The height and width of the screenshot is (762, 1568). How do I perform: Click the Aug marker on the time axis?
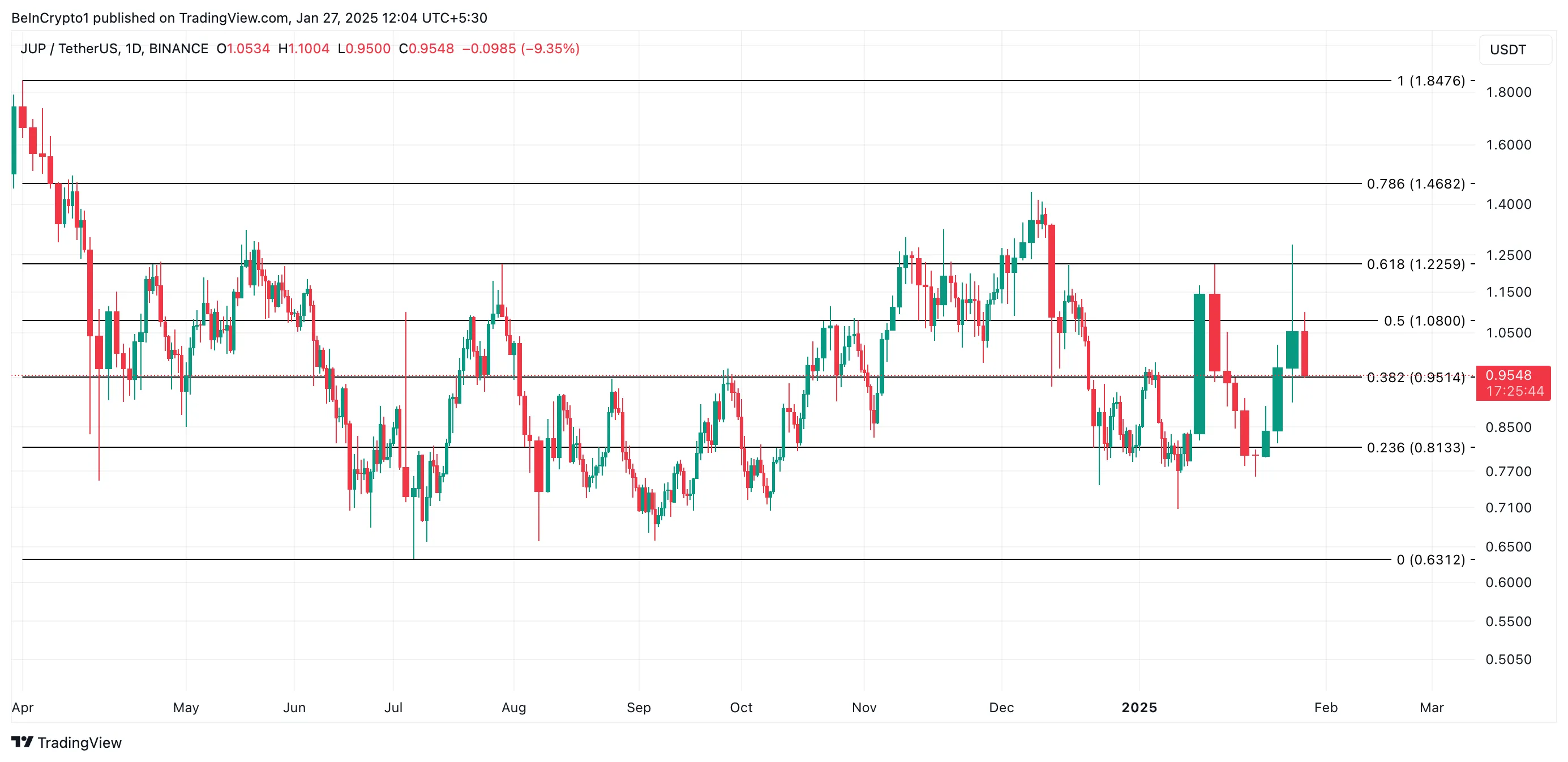tap(514, 707)
